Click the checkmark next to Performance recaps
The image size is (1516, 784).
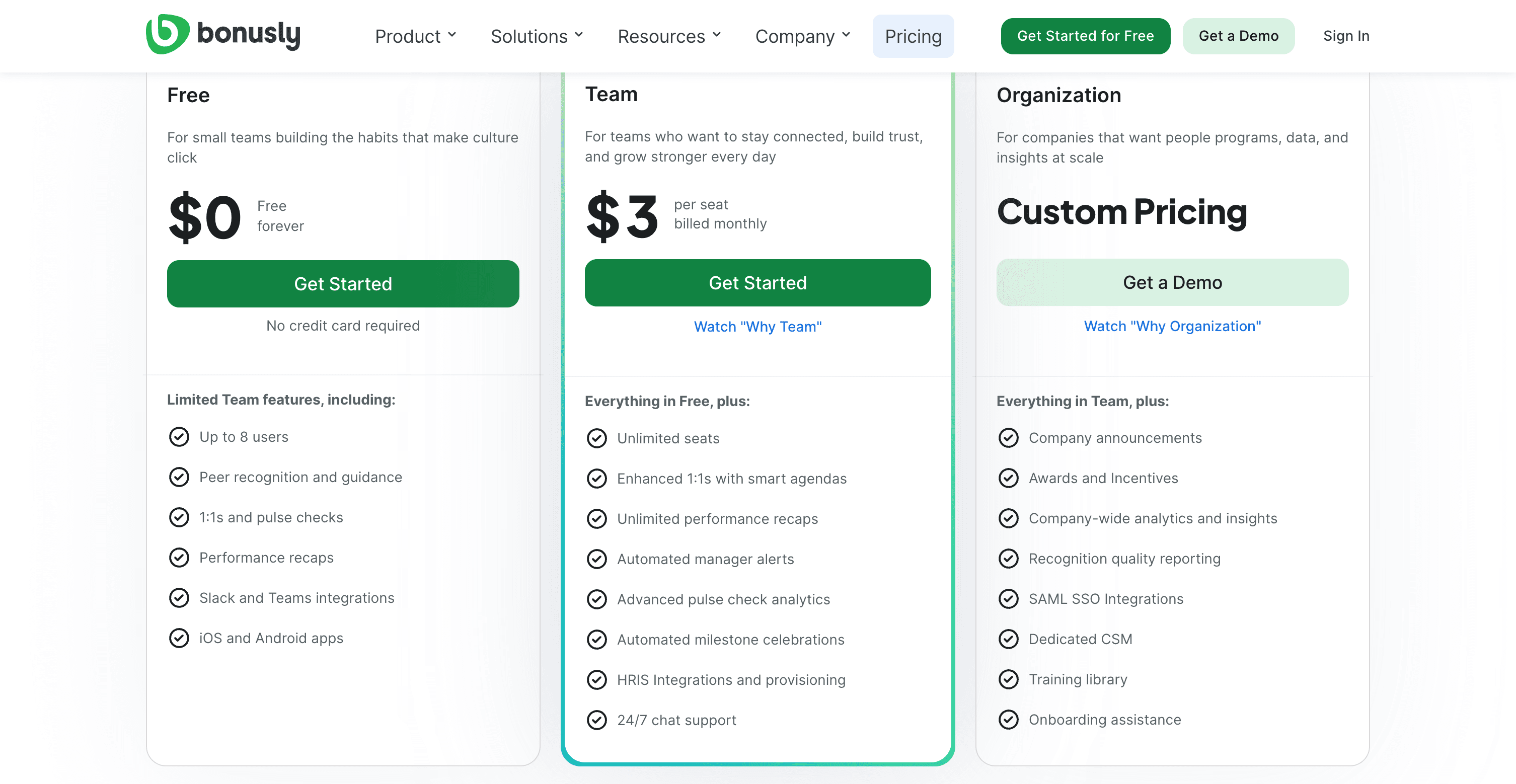(x=179, y=558)
